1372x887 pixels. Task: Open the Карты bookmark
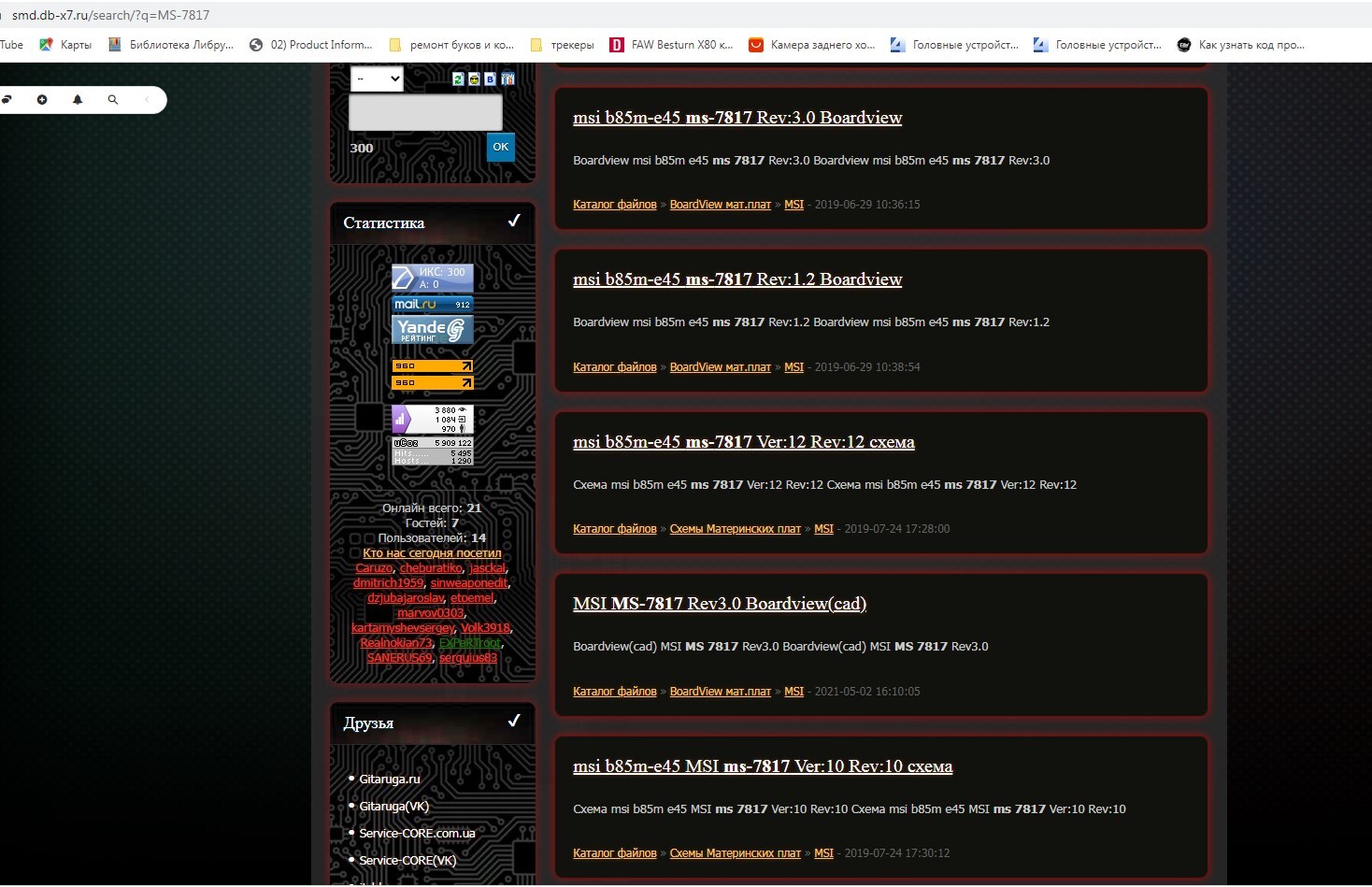tap(65, 45)
